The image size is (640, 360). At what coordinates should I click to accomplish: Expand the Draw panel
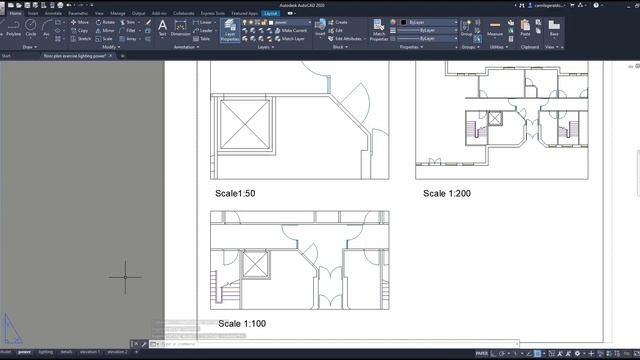point(29,47)
